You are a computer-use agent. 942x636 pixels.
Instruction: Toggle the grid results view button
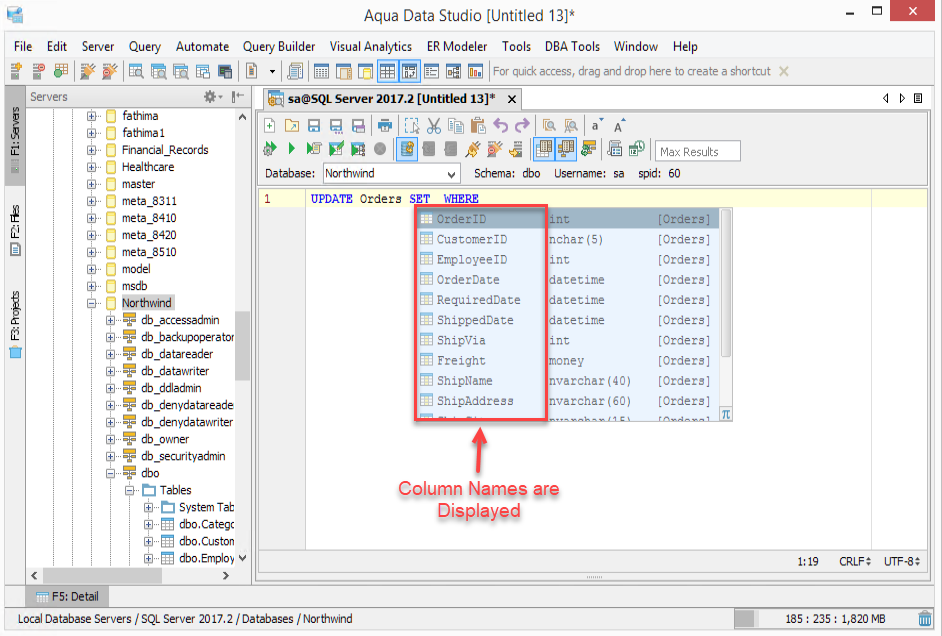click(543, 148)
